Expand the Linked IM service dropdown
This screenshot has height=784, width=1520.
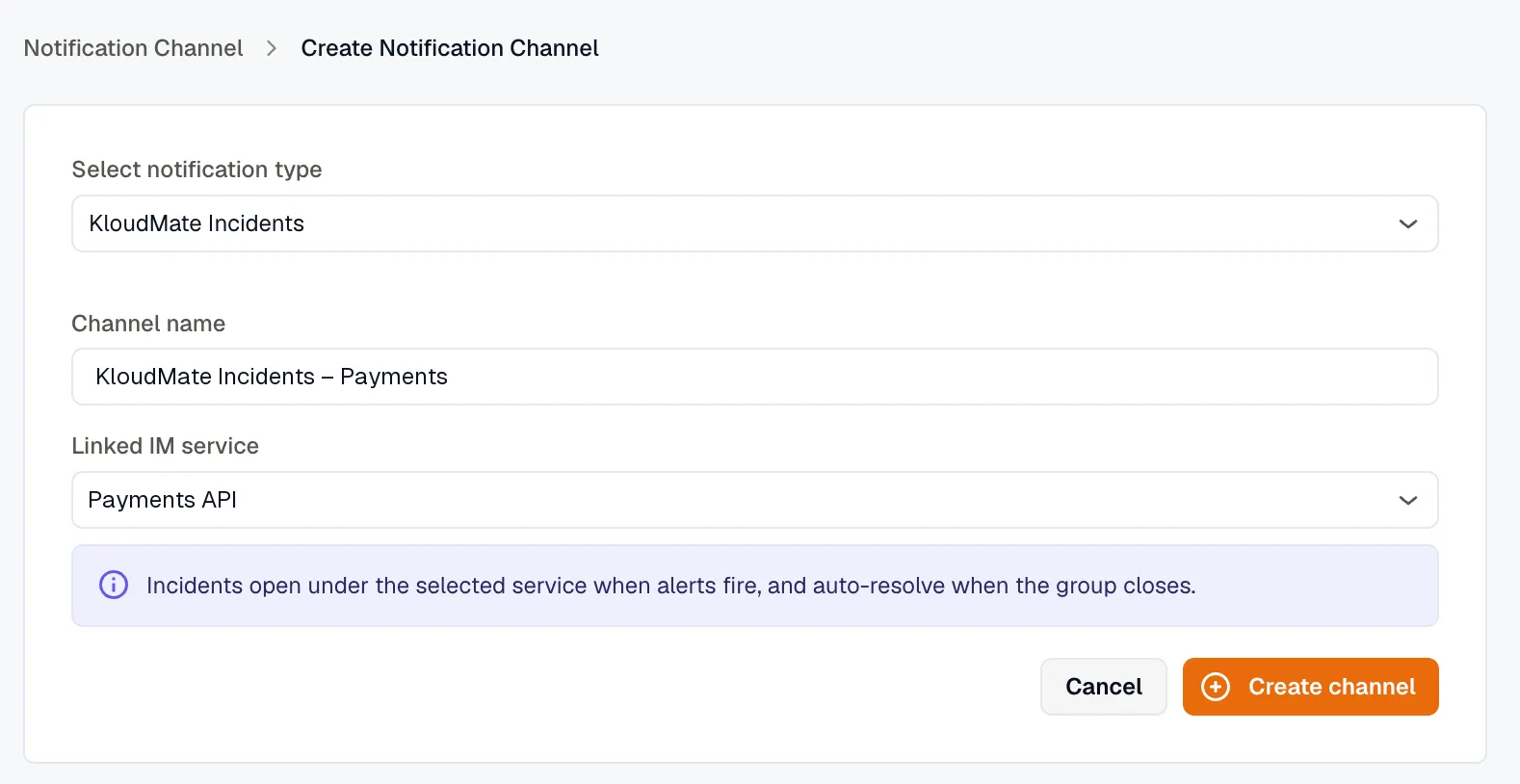coord(755,500)
